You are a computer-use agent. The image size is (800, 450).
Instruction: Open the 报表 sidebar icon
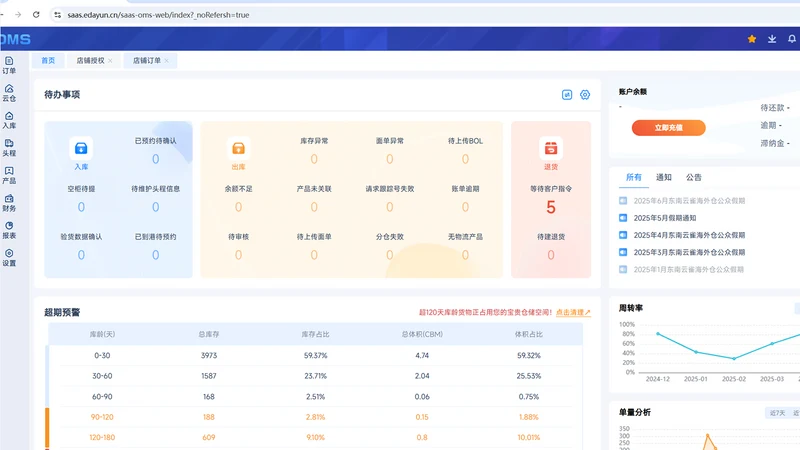[9, 230]
